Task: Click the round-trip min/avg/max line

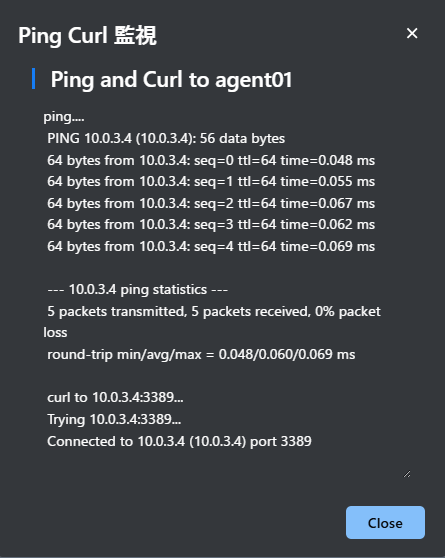Action: (x=201, y=355)
